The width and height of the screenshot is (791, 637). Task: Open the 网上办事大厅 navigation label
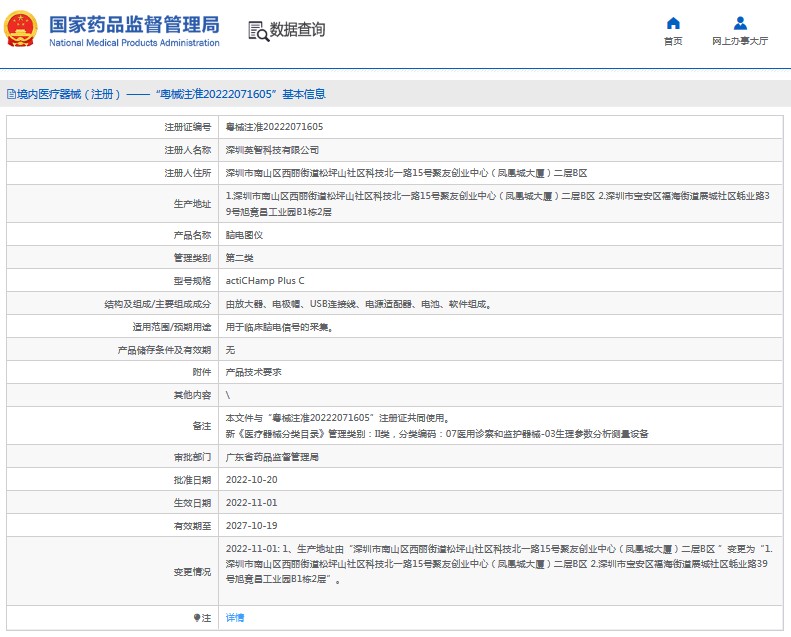(x=740, y=42)
